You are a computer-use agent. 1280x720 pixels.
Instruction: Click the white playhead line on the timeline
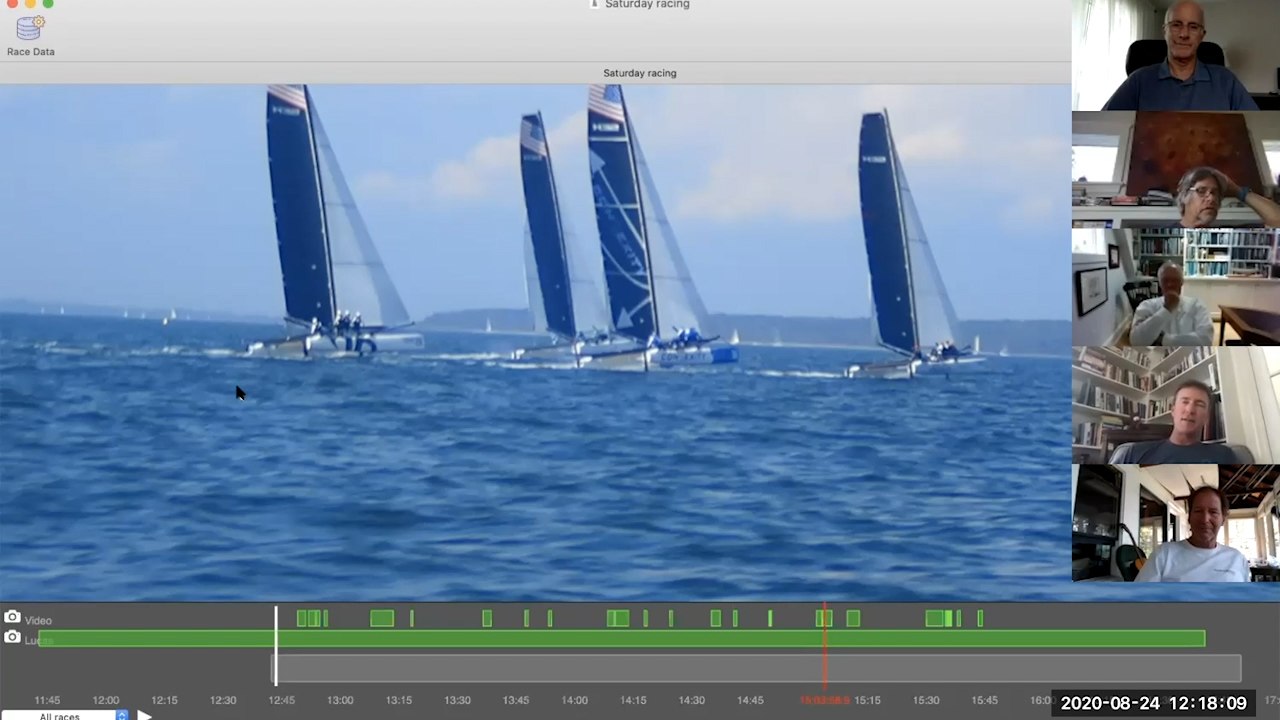[x=276, y=646]
